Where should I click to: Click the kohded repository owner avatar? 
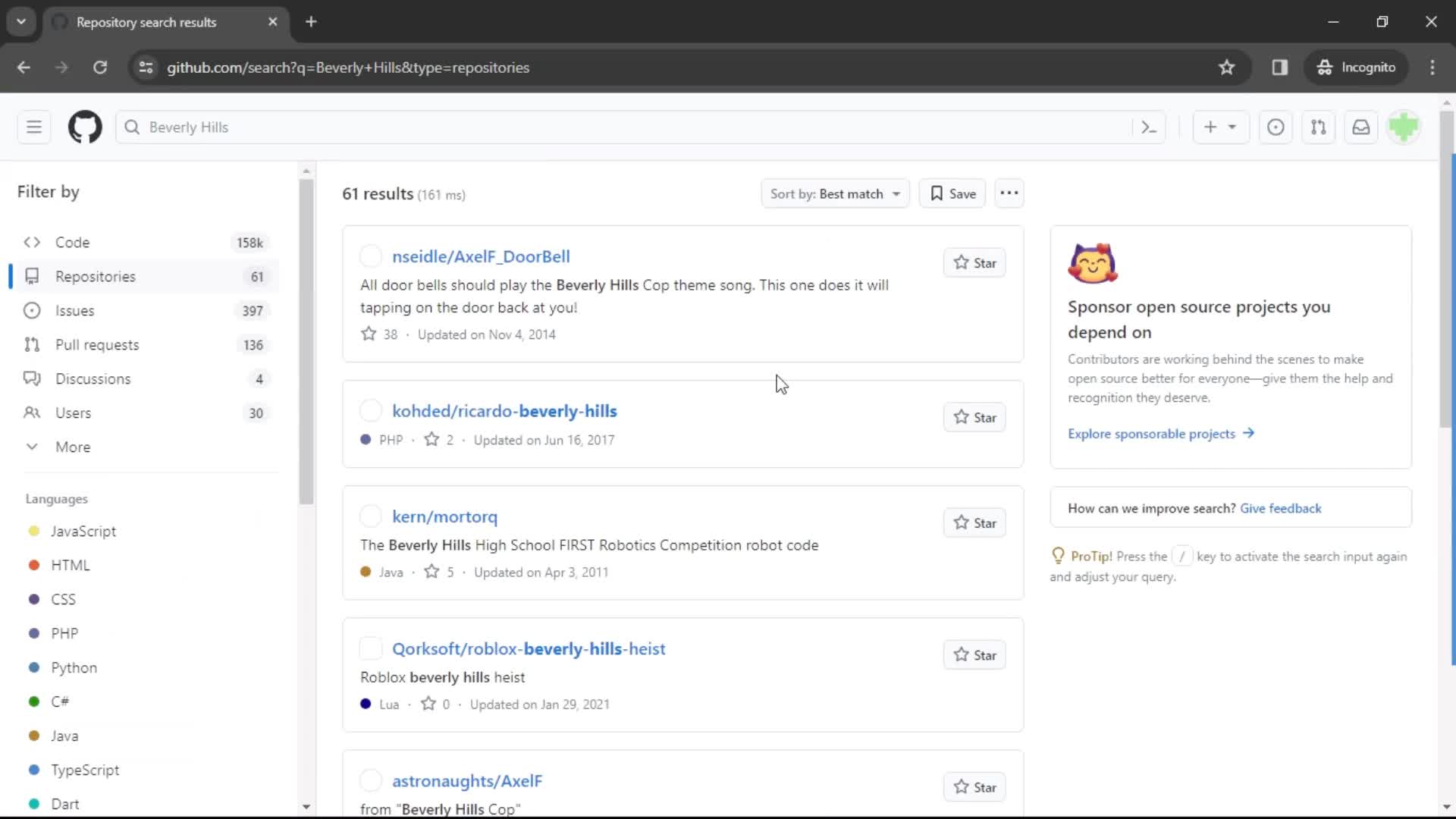[x=371, y=411]
